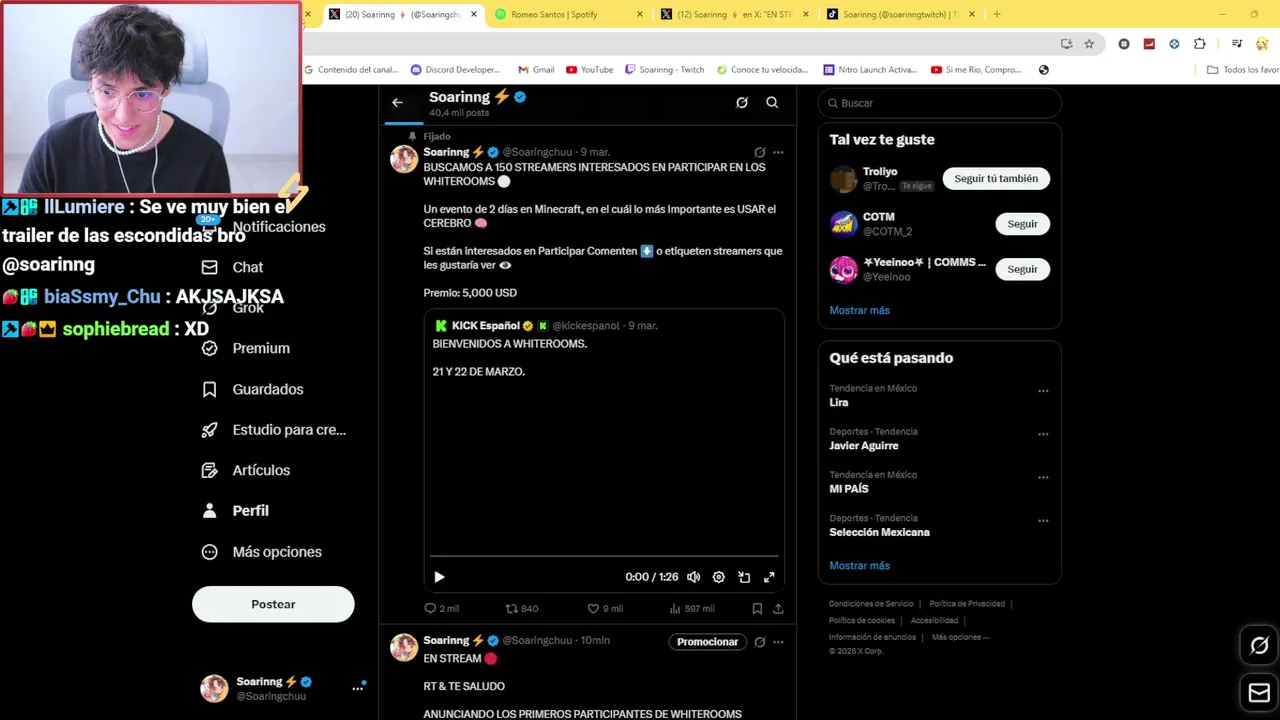Image resolution: width=1280 pixels, height=720 pixels.
Task: Seek along the video progress bar
Action: [x=604, y=556]
